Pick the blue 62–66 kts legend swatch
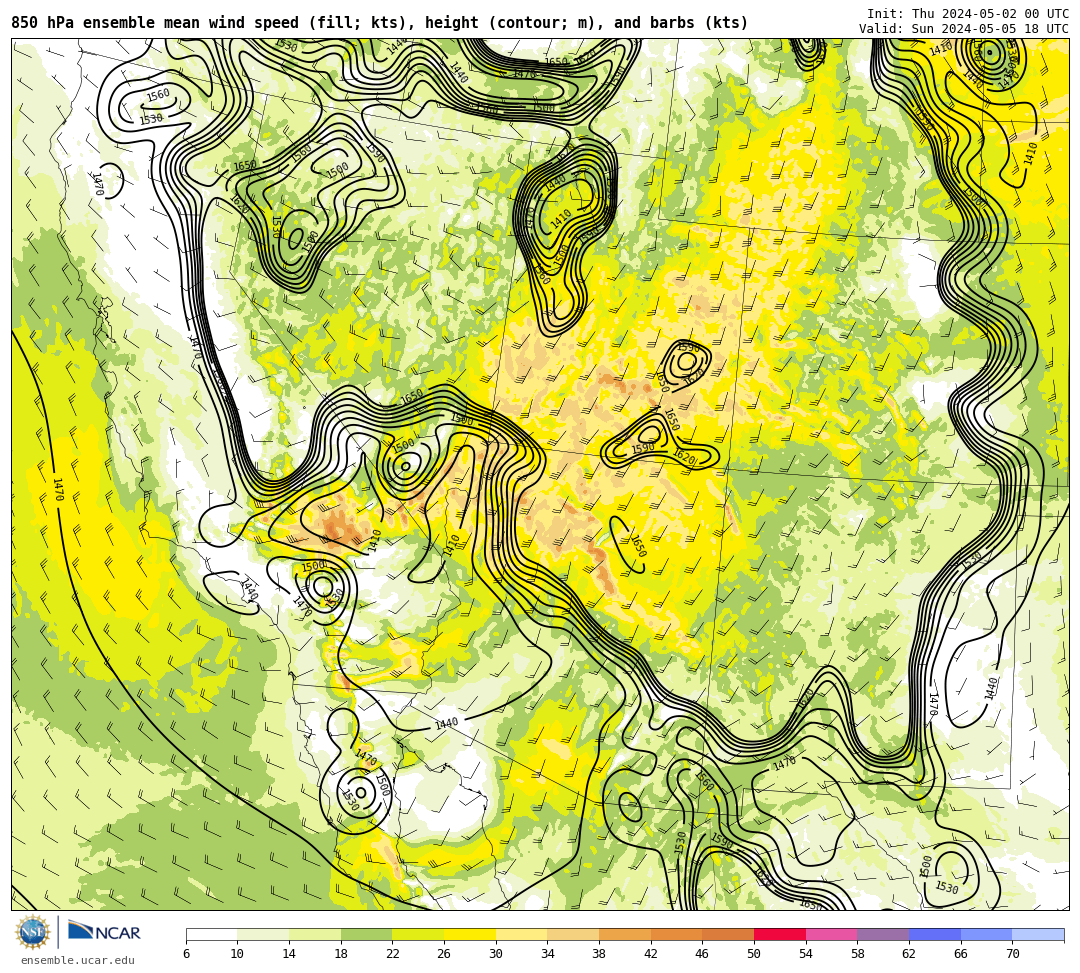1080x973 pixels. [935, 934]
